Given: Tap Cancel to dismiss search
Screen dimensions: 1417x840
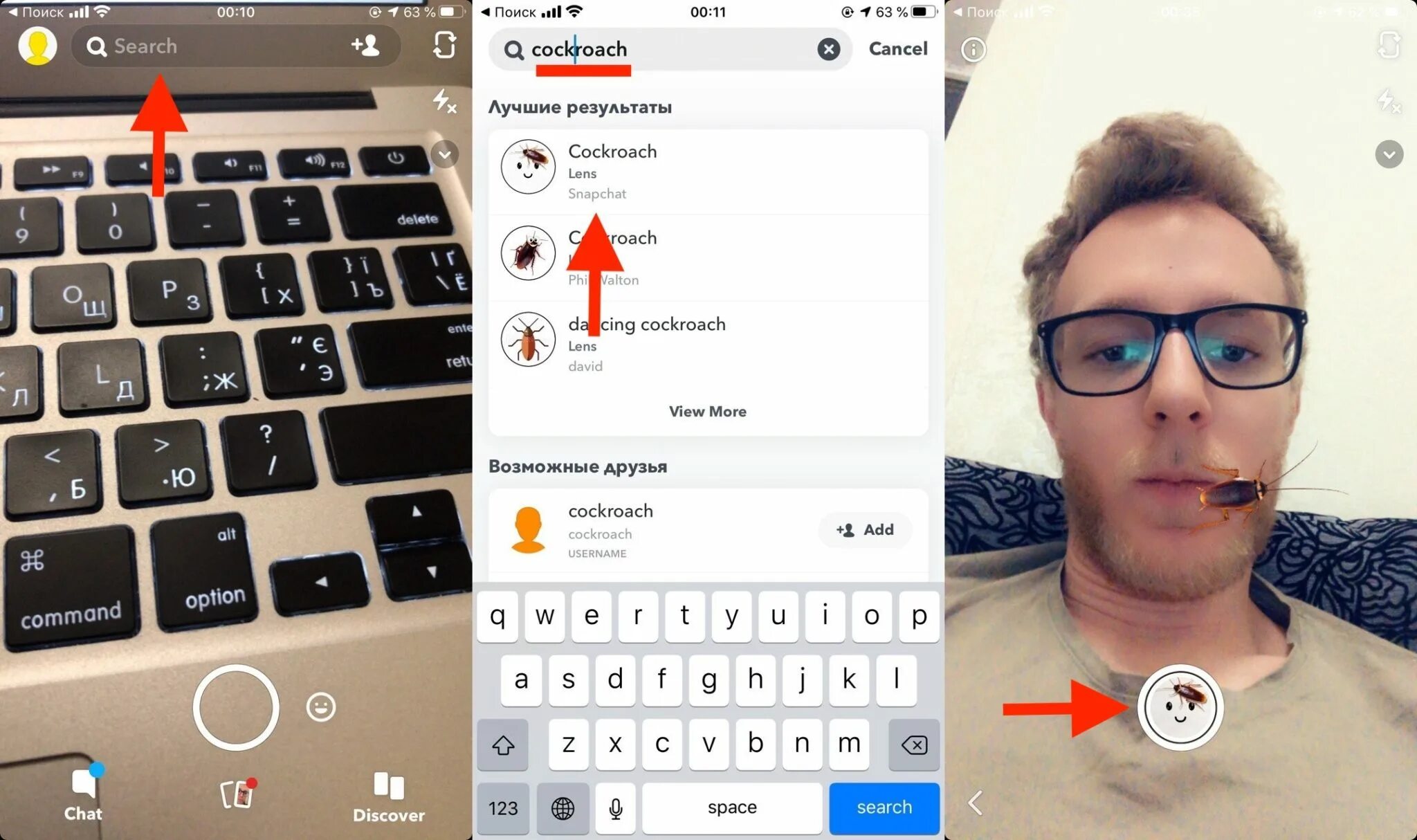Looking at the screenshot, I should pos(897,48).
